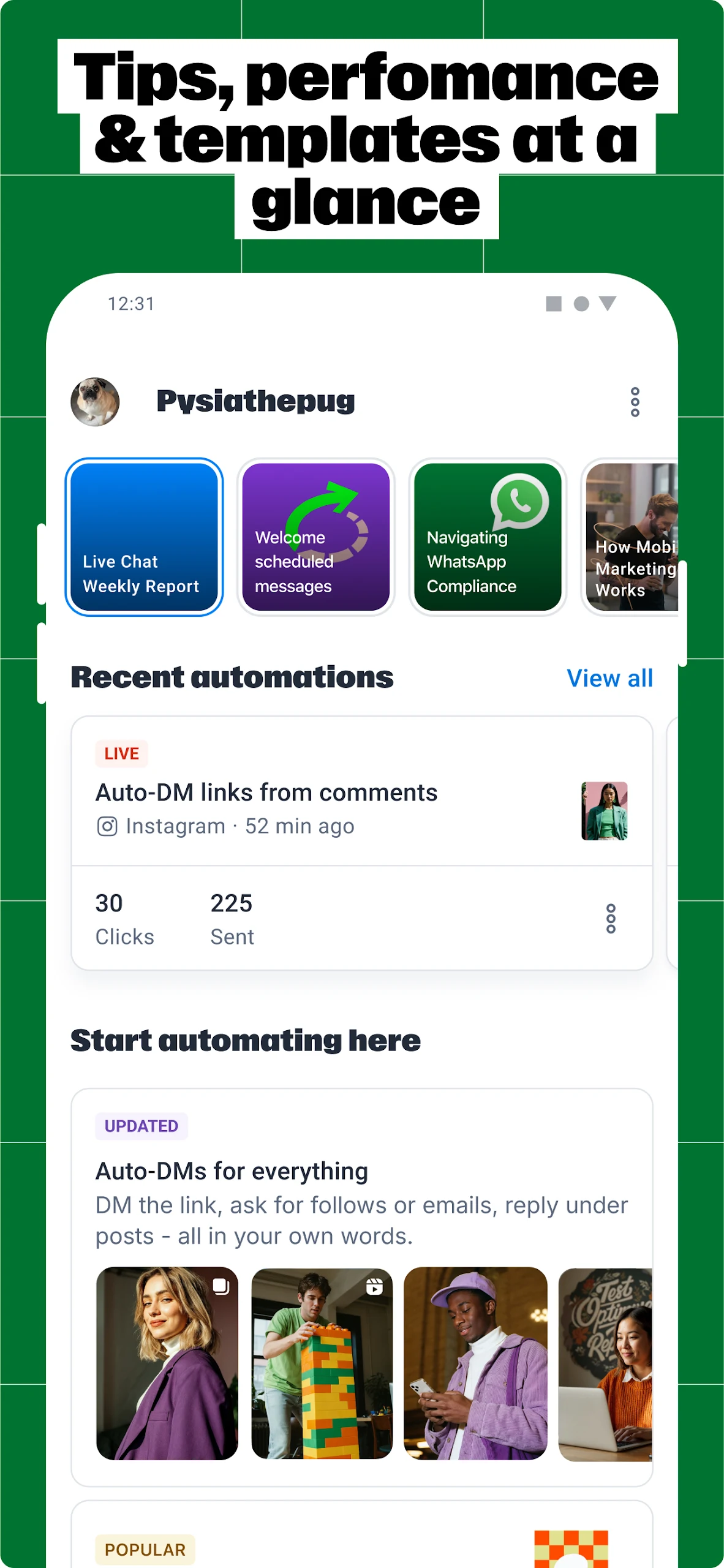Open the Live Chat Weekly Report card
724x1568 pixels.
[145, 537]
